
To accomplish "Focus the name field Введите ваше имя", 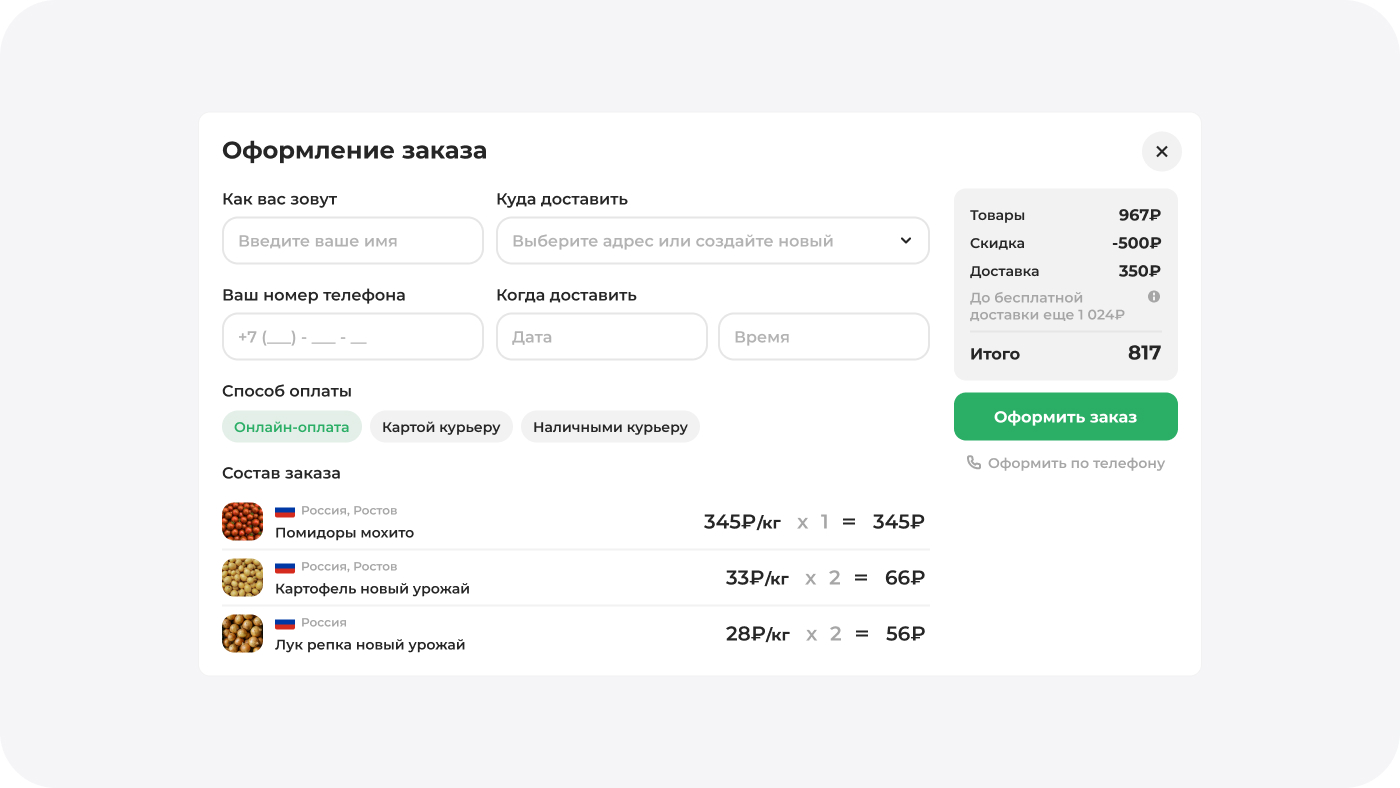I will 352,241.
